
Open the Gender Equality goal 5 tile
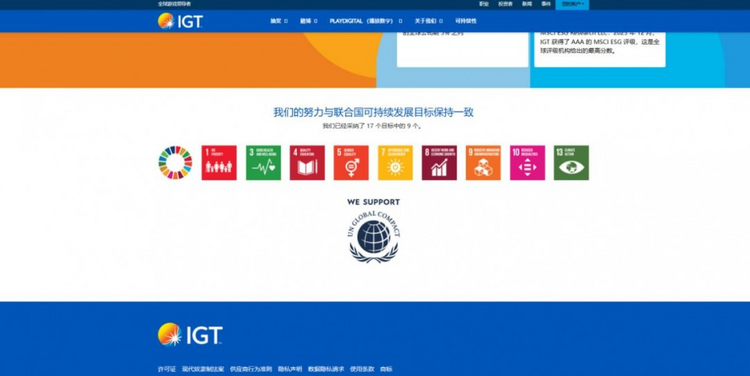(x=351, y=163)
